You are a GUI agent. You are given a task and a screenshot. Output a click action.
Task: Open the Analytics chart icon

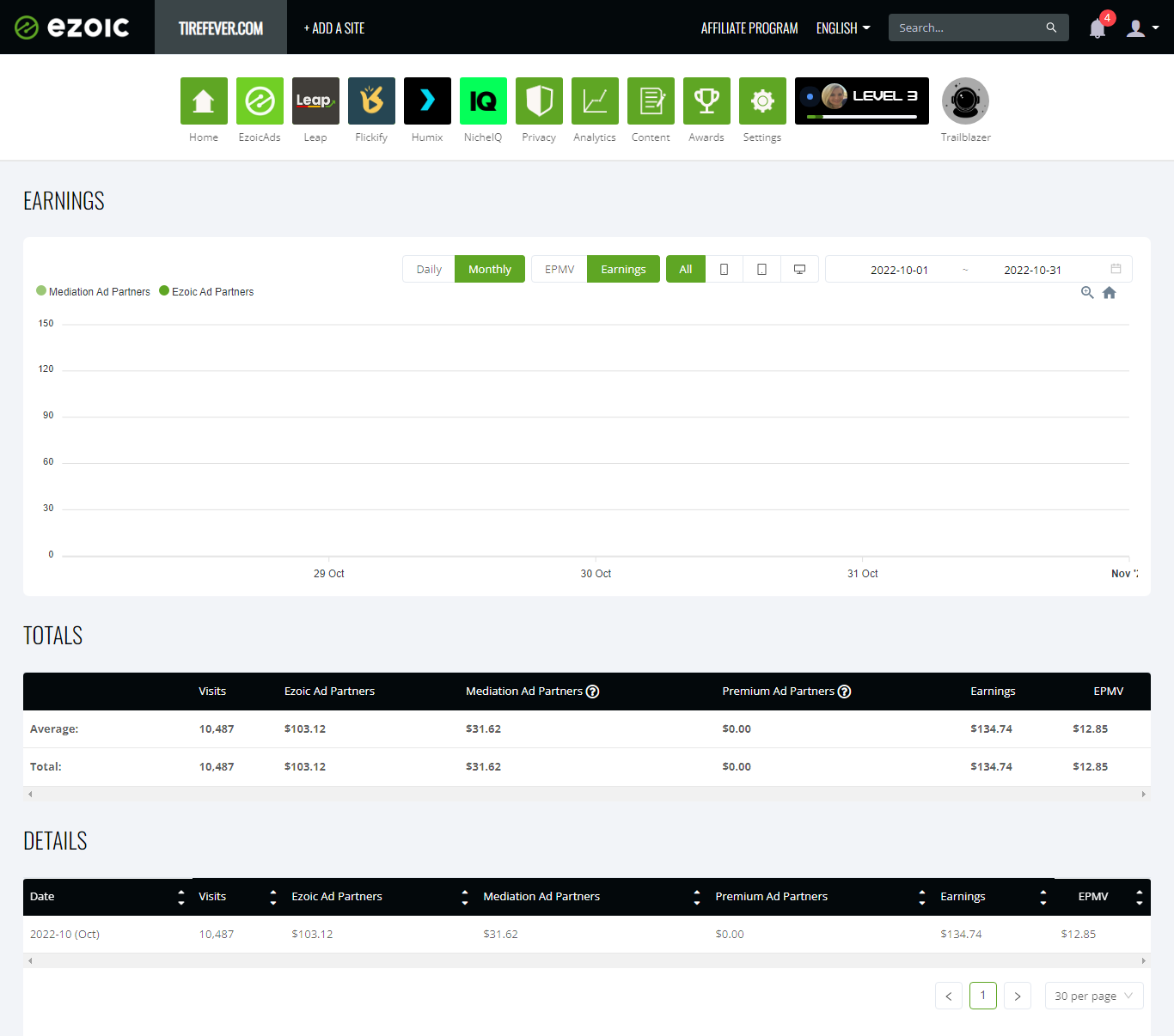click(x=595, y=101)
